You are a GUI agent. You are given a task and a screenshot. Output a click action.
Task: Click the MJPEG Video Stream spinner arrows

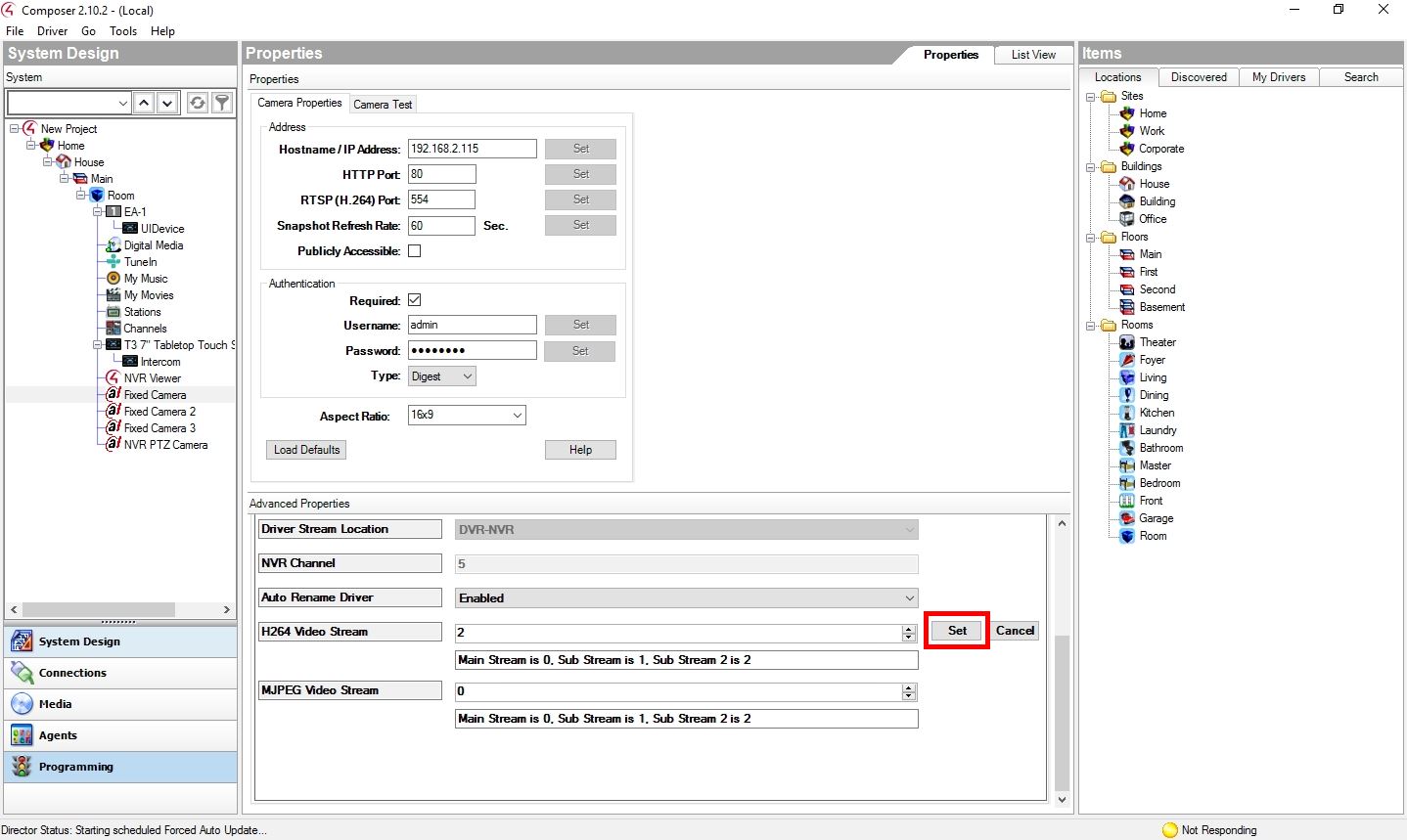[x=909, y=691]
